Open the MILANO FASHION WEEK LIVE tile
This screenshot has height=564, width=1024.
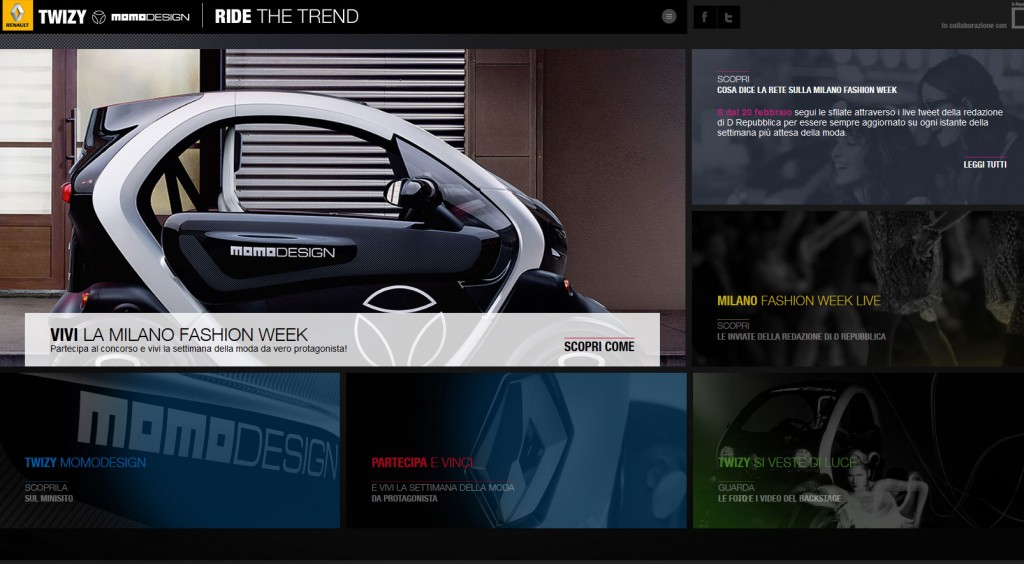click(858, 288)
